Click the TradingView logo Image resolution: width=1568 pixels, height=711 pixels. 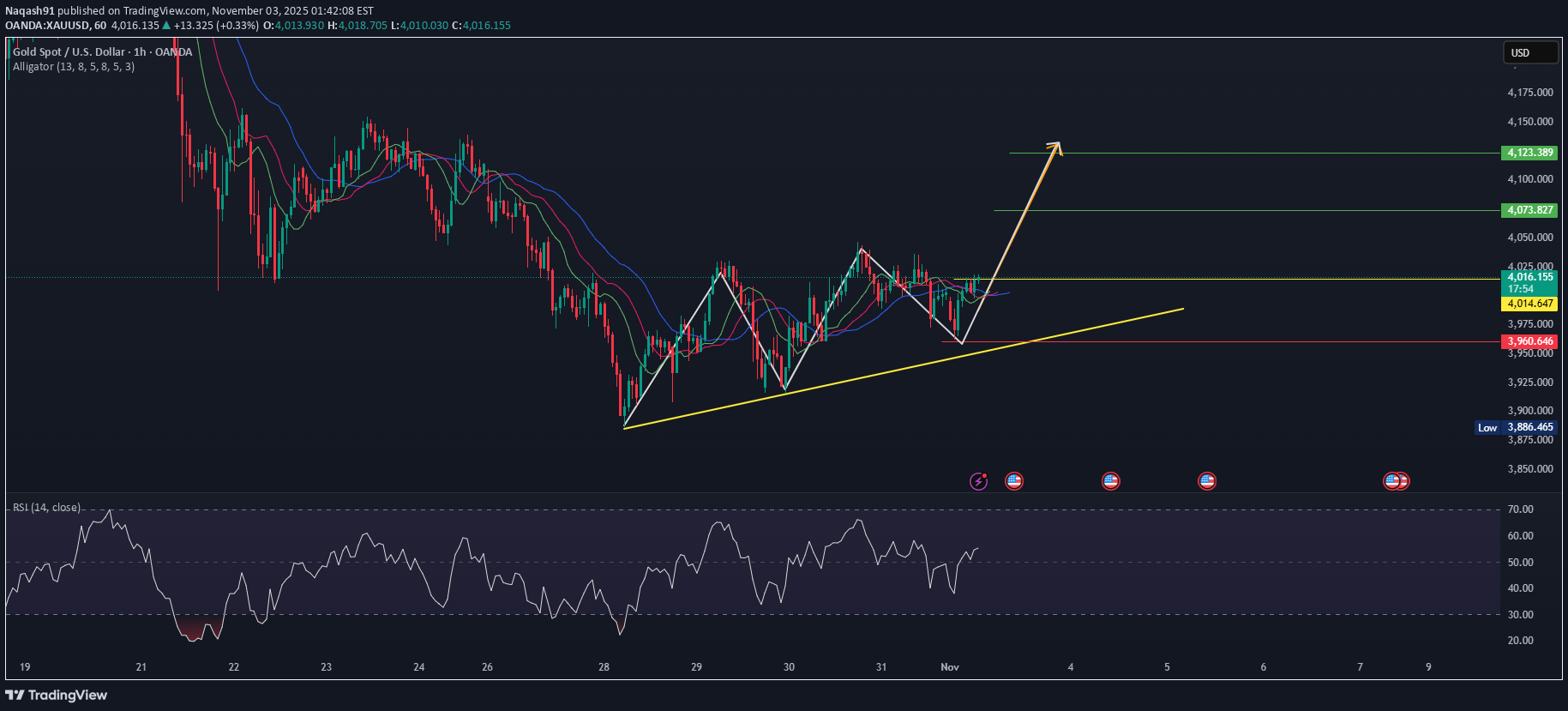point(57,695)
